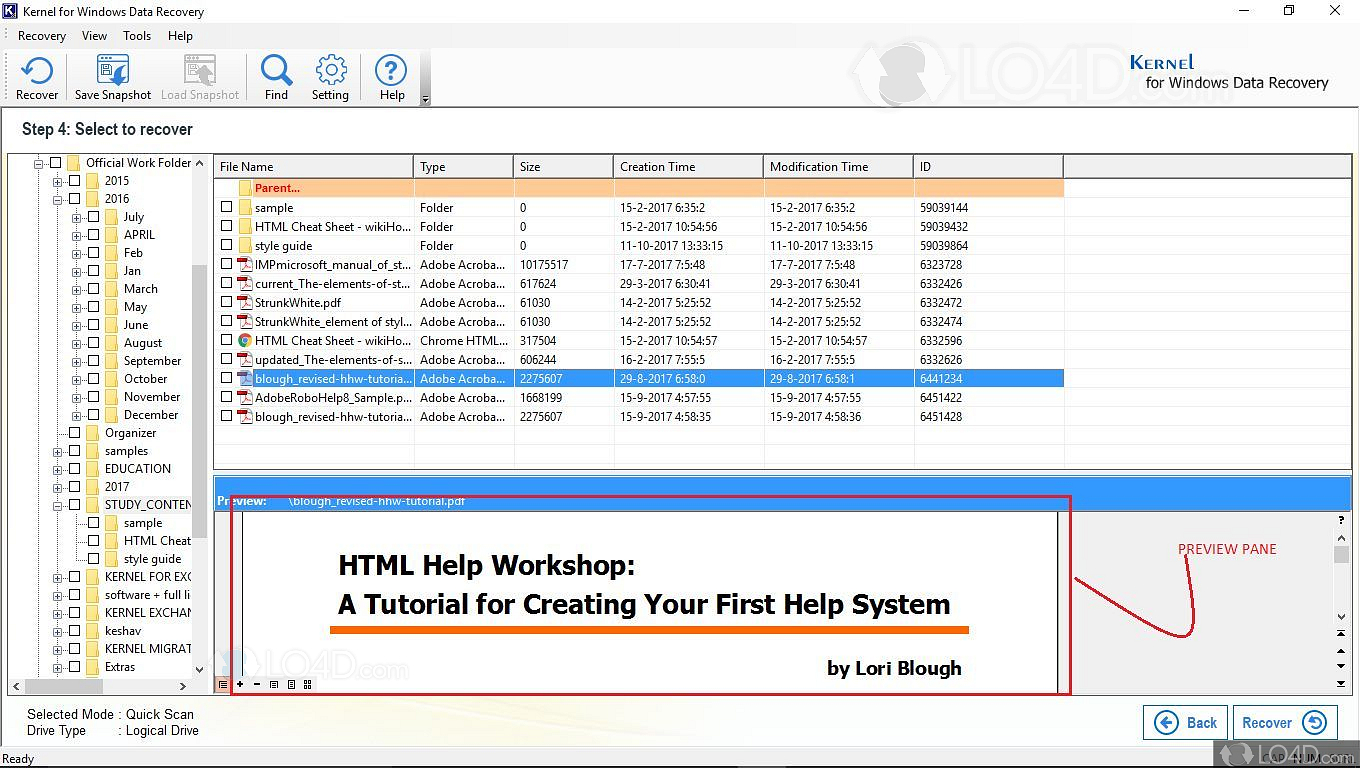Open the Setting icon in the toolbar
The height and width of the screenshot is (768, 1360).
[330, 70]
